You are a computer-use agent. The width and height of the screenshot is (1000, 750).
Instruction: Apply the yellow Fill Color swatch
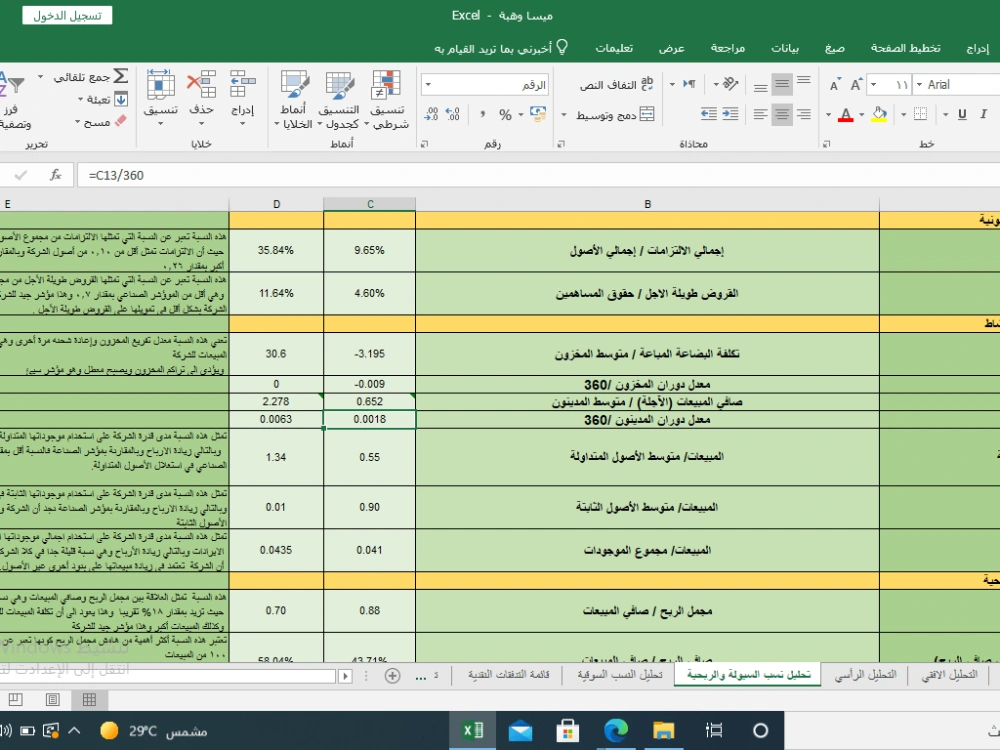(879, 115)
